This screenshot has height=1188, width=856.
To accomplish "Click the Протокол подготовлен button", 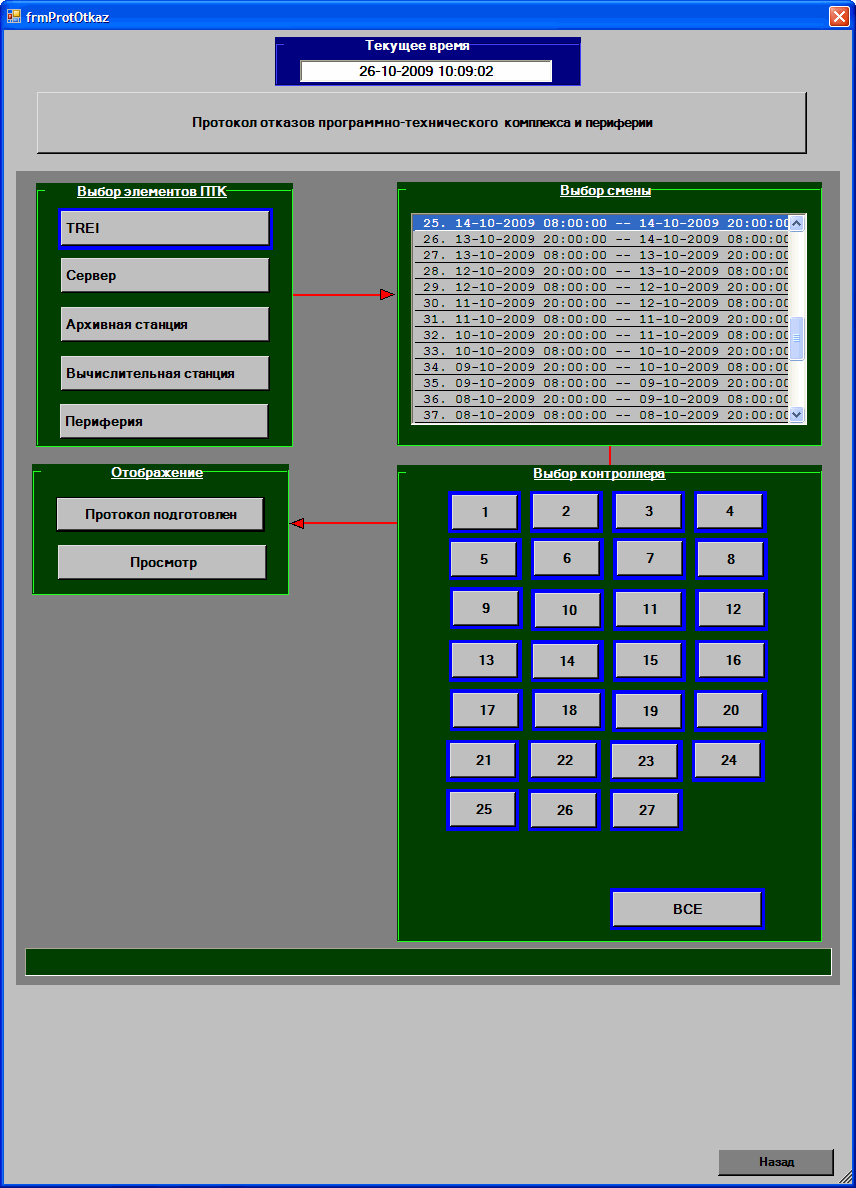I will (x=161, y=514).
